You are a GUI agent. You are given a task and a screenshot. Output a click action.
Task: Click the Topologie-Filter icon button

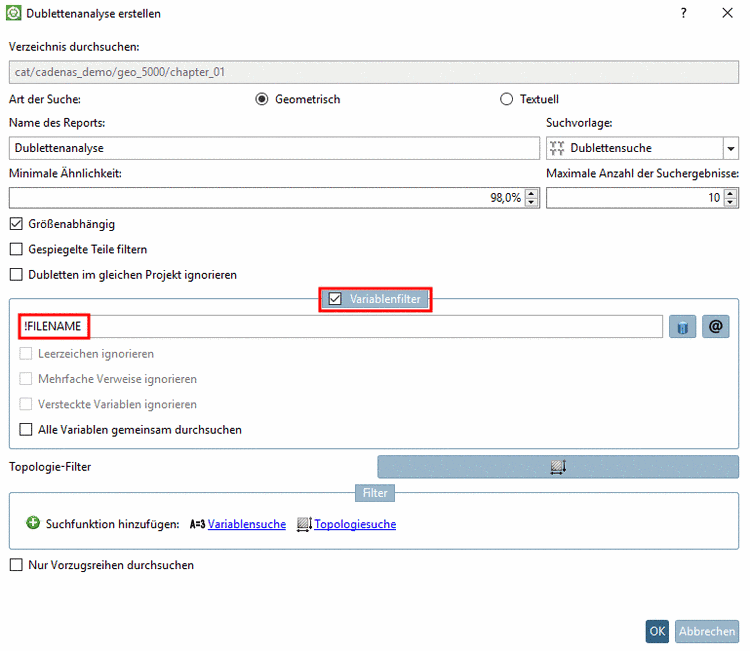click(x=558, y=466)
